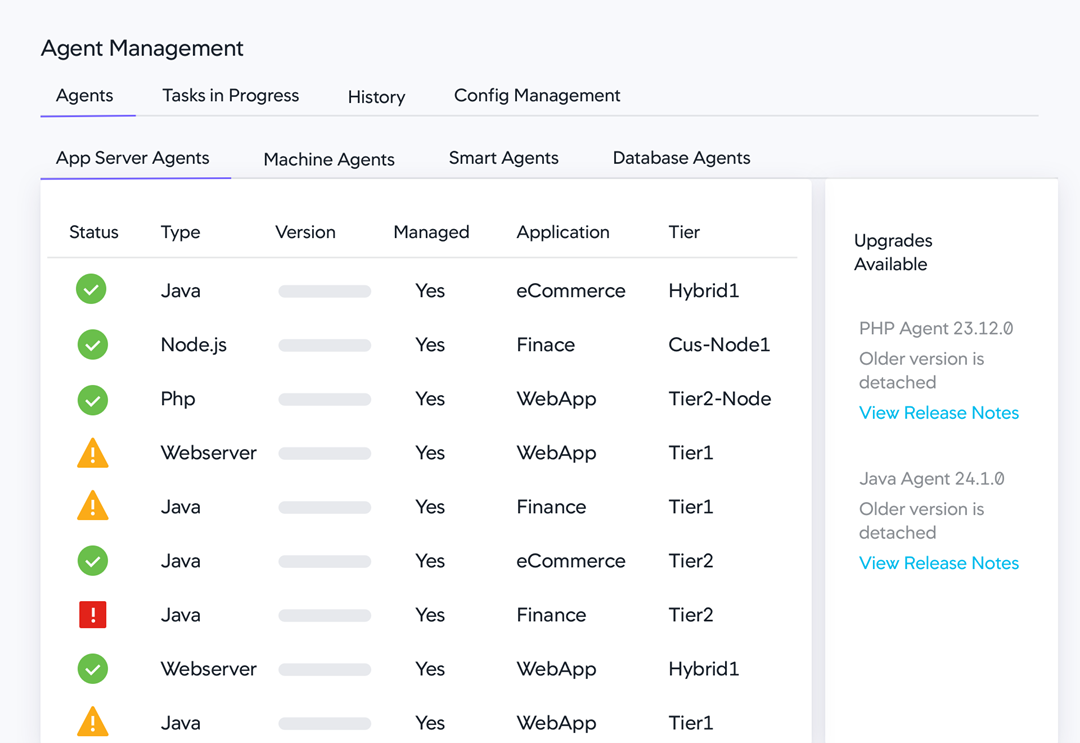Click the Version bar in Node.js row
Viewport: 1080px width, 743px height.
coord(325,345)
